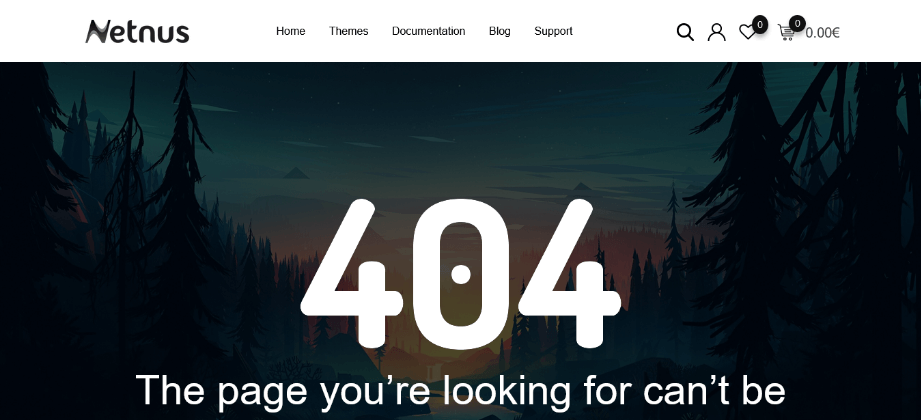Open the user account icon

[716, 32]
